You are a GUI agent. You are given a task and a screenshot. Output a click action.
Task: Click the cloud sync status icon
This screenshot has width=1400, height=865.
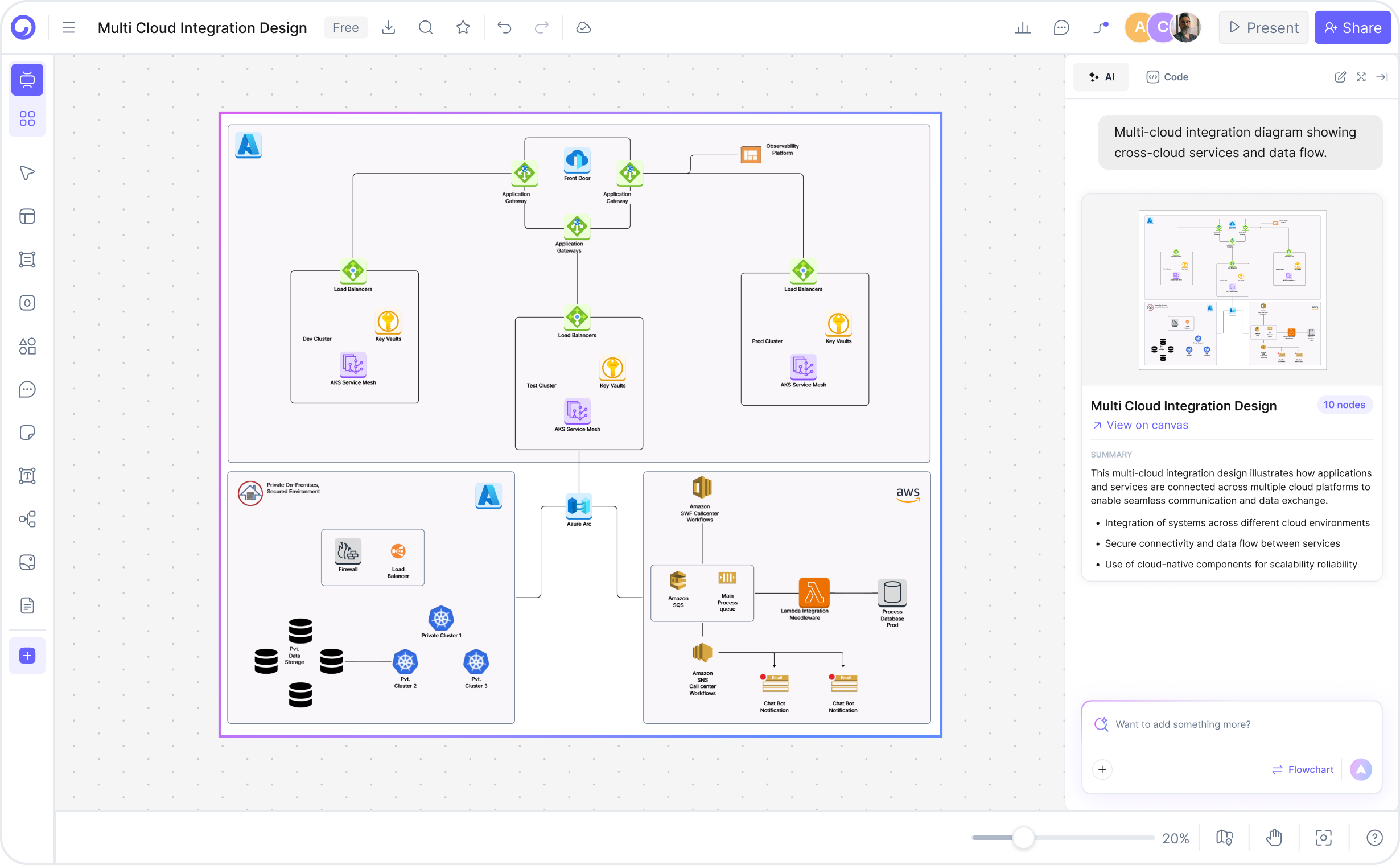(x=583, y=27)
